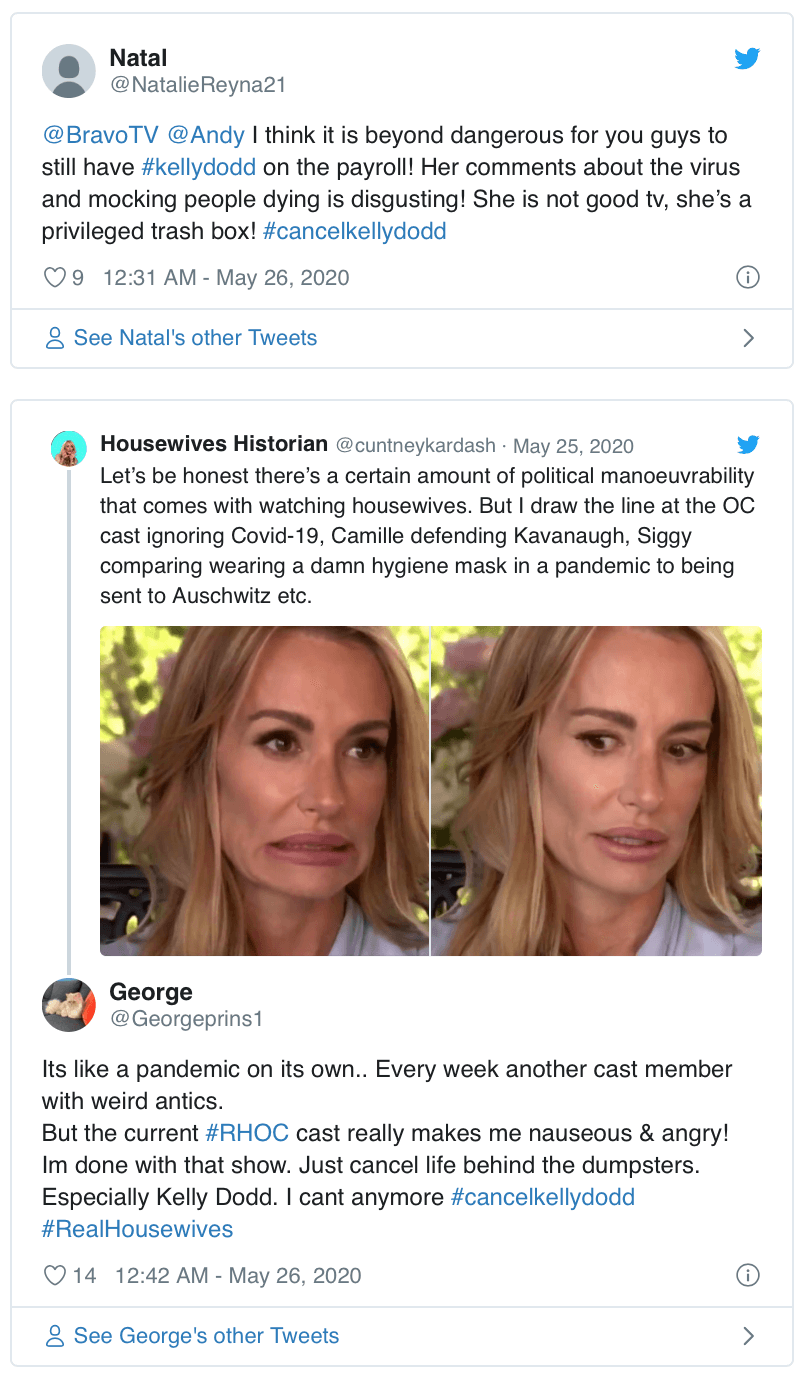Click See George's other Tweets link

(206, 1336)
